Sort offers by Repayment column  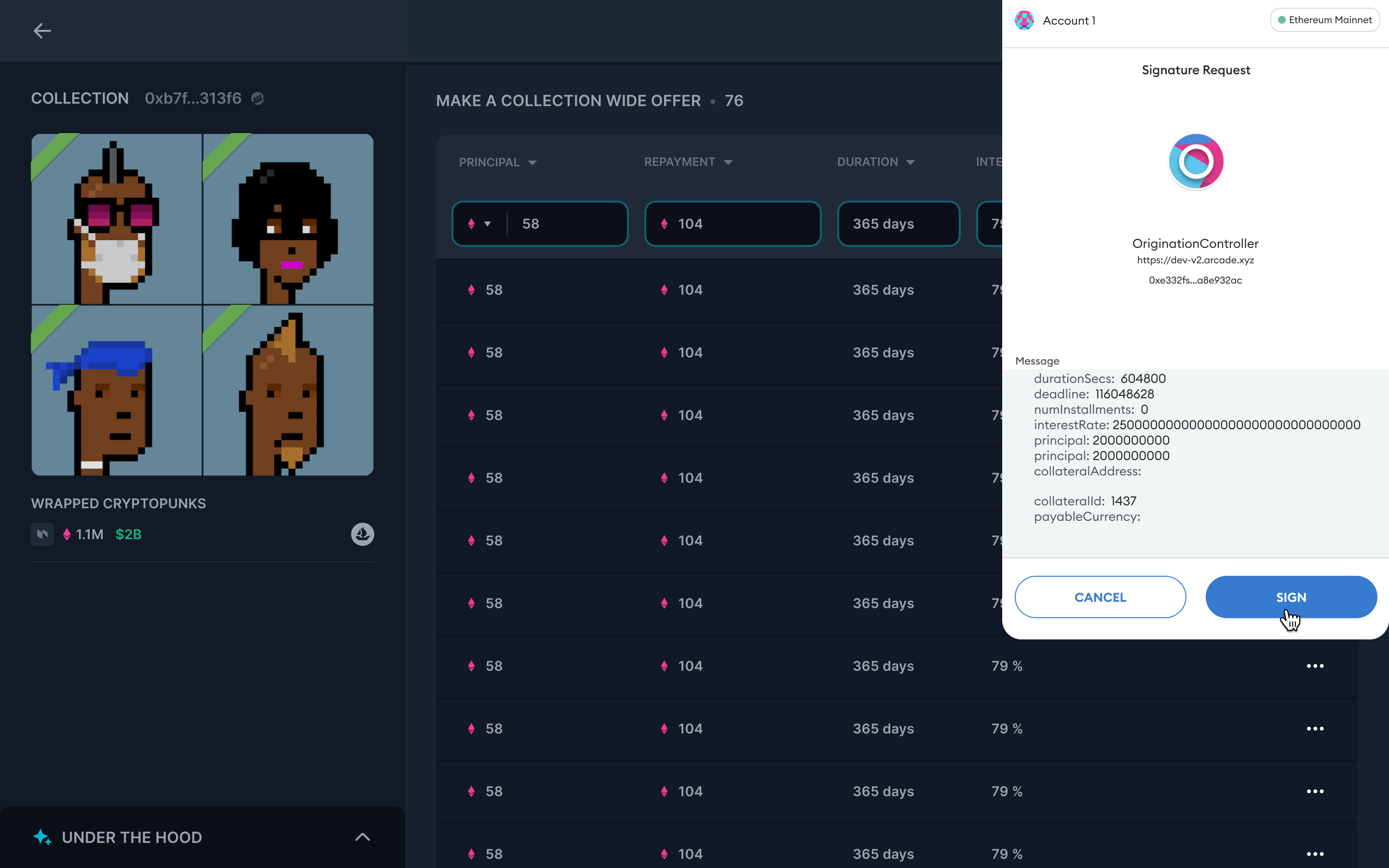(x=728, y=163)
